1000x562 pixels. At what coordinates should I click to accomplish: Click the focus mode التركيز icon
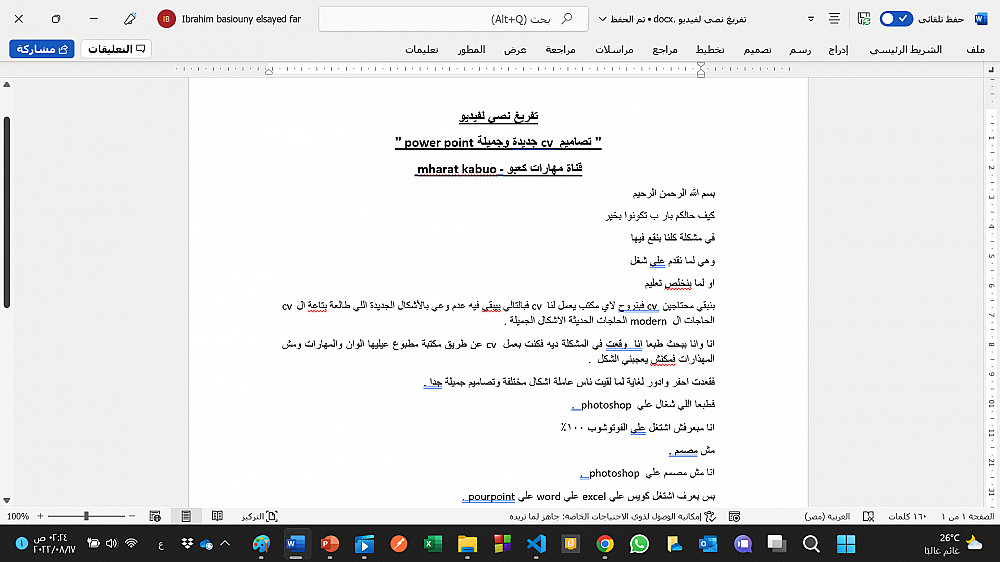click(x=272, y=516)
